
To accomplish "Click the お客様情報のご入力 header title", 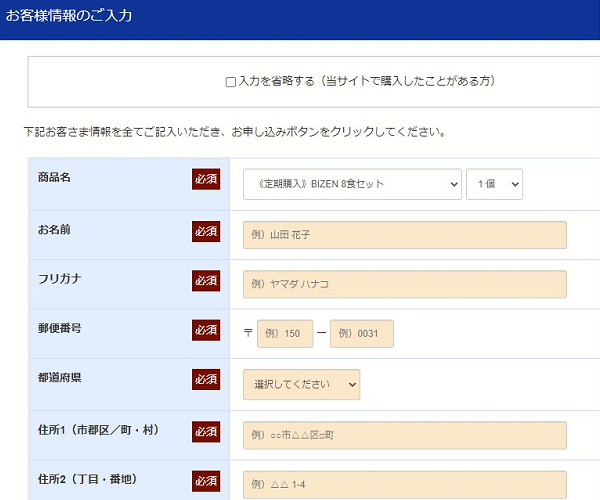I will (x=69, y=16).
